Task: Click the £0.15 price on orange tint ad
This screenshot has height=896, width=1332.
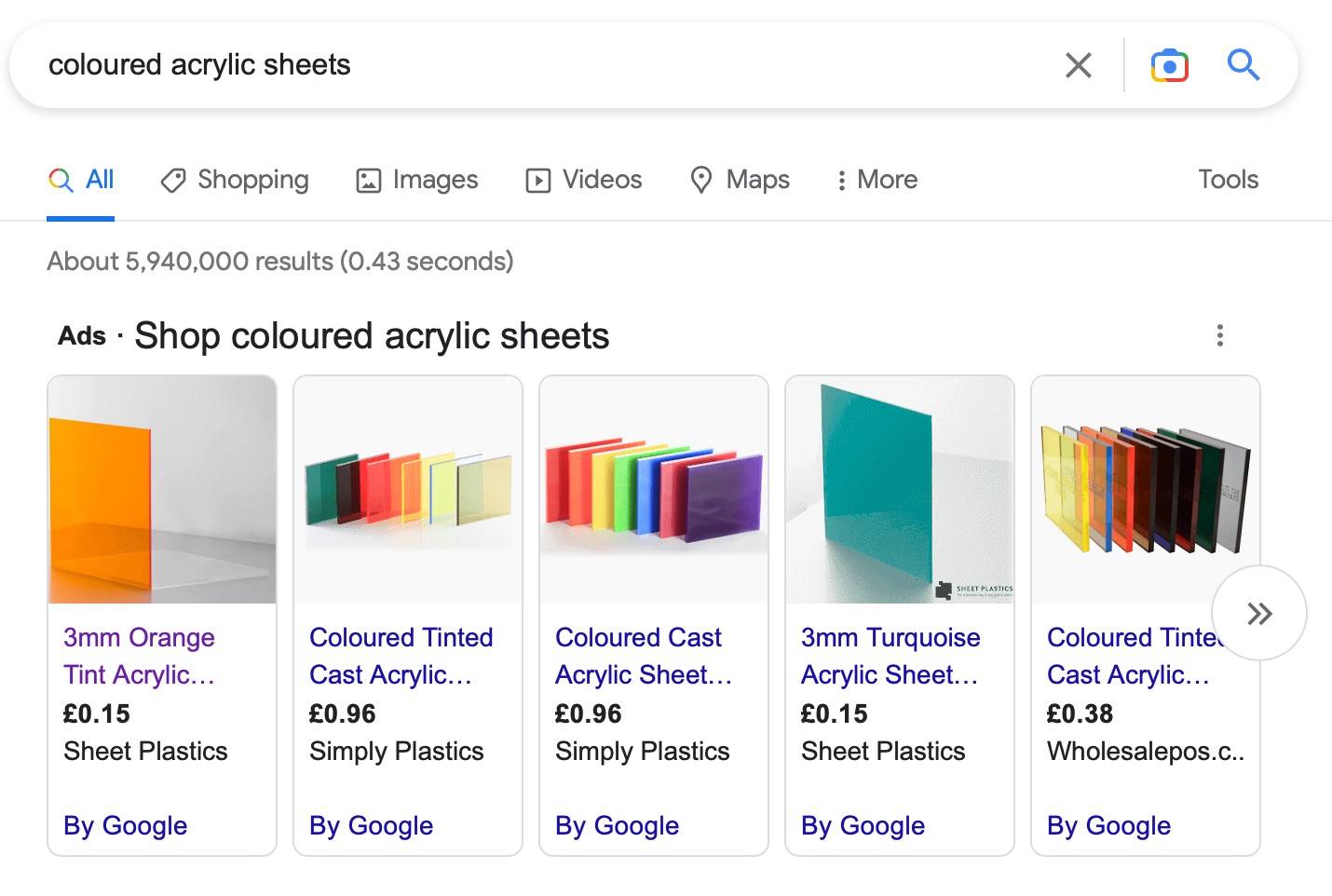Action: (x=97, y=714)
